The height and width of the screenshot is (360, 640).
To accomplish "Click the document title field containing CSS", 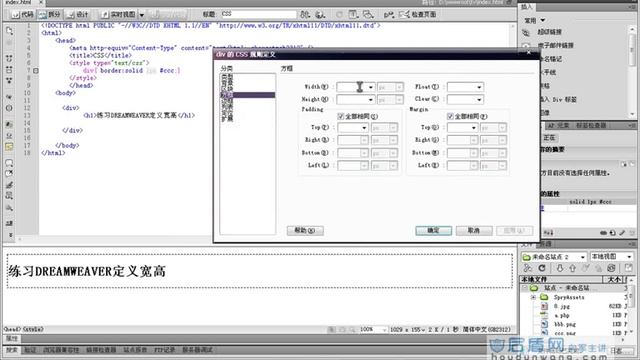I will tap(258, 14).
